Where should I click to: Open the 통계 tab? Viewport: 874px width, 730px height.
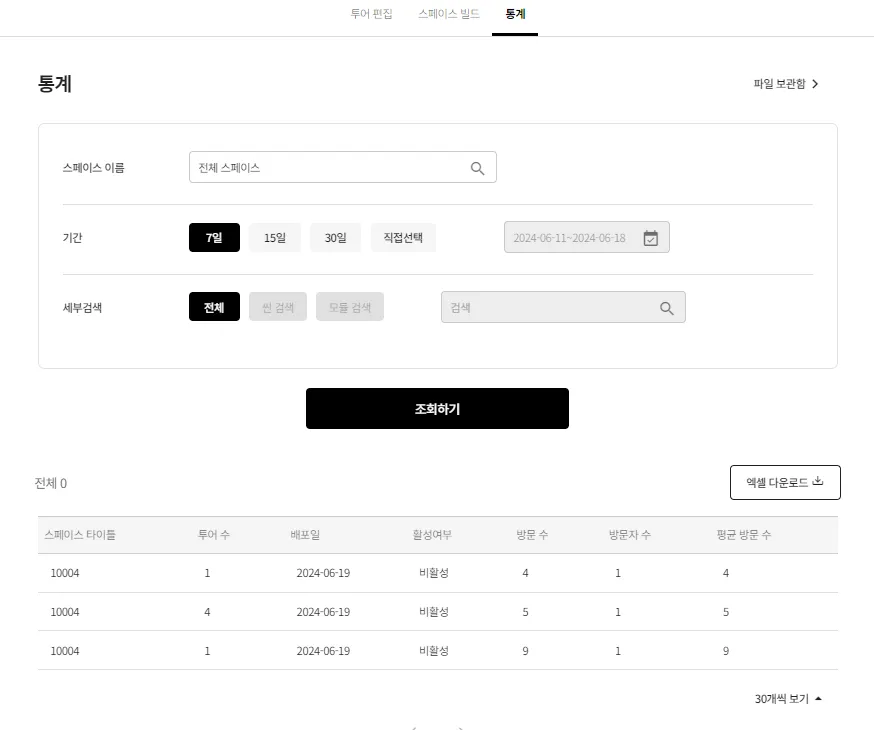515,14
